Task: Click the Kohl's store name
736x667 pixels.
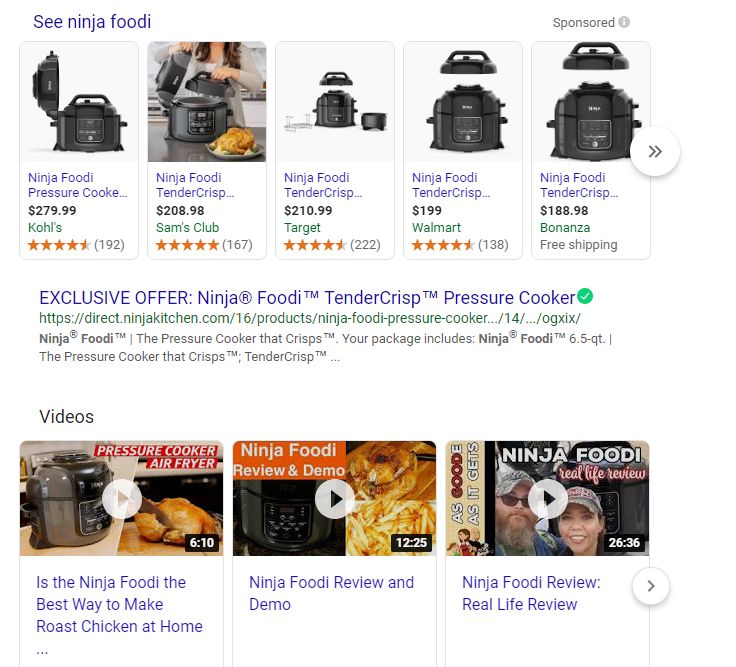Action: coord(45,227)
